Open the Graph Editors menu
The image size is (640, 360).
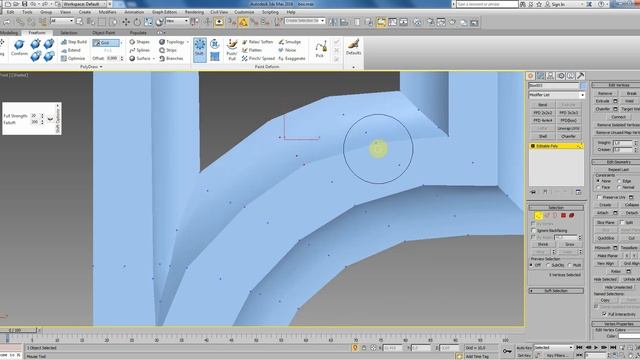tap(164, 12)
